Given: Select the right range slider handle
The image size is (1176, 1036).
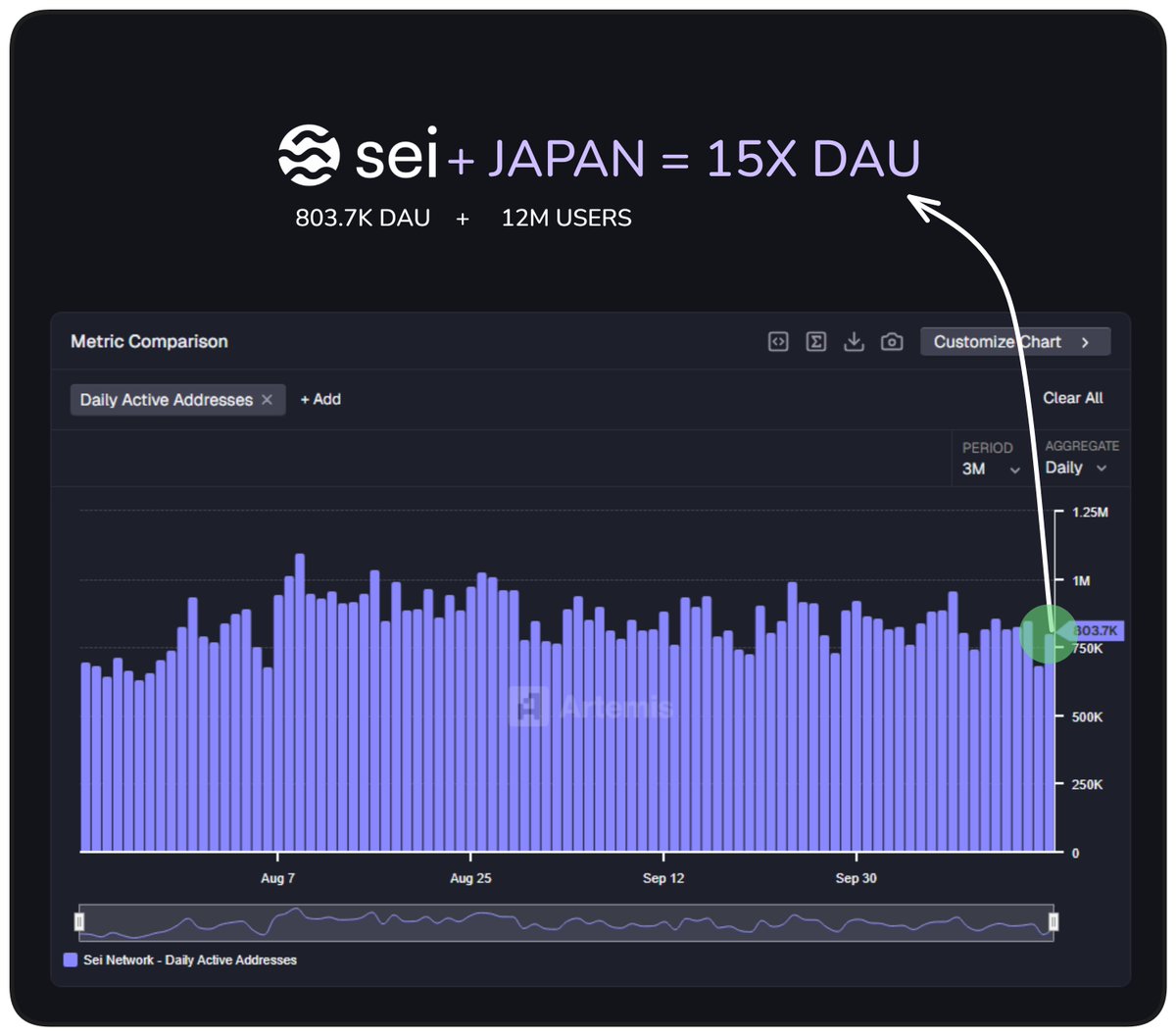Looking at the screenshot, I should 1053,922.
